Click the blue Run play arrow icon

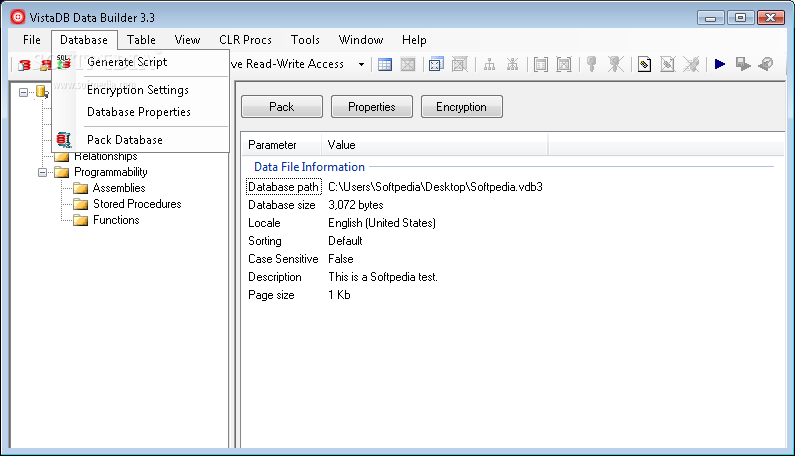(719, 64)
